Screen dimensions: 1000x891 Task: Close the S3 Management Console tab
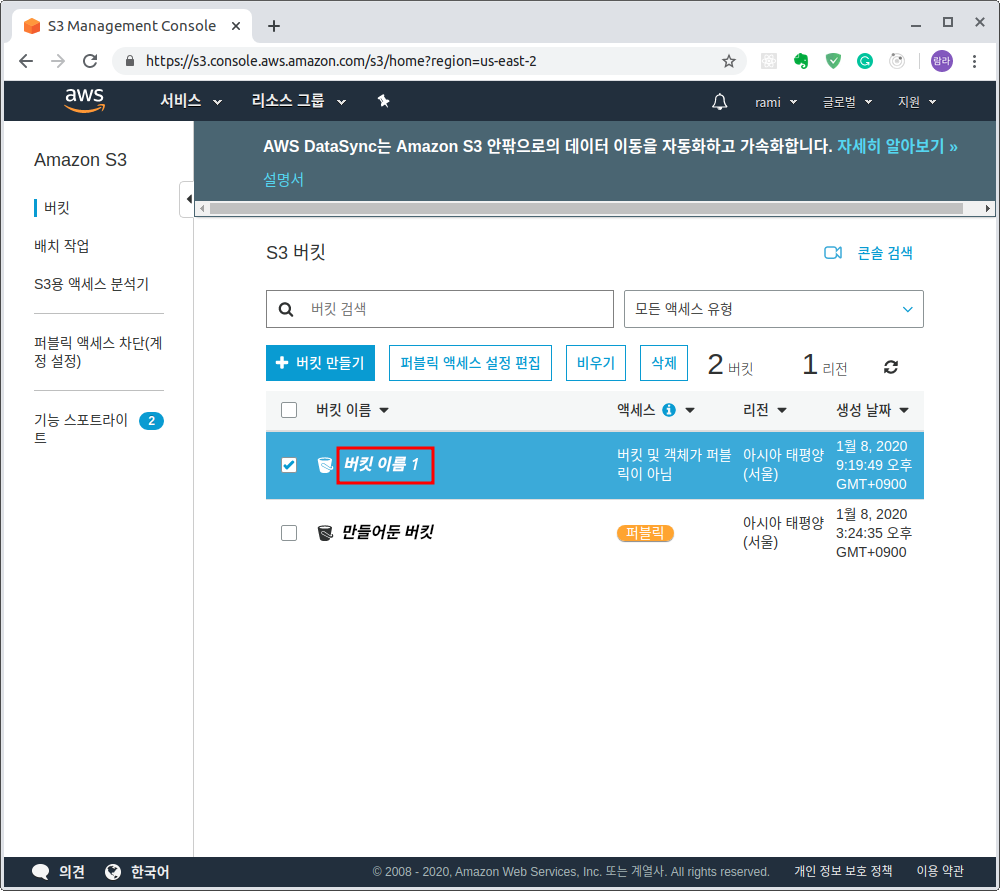(x=235, y=26)
